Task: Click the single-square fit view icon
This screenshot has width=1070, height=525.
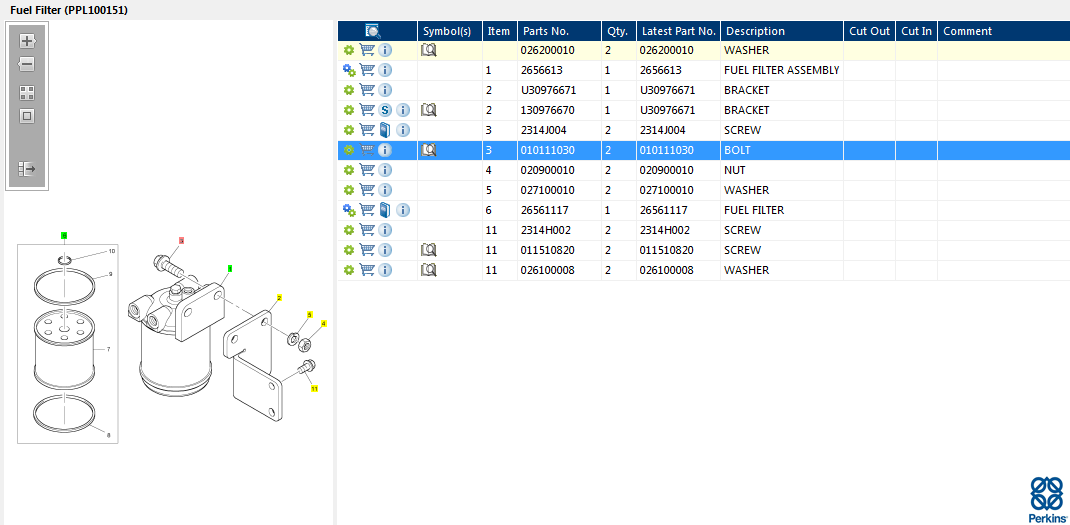Action: [27, 116]
